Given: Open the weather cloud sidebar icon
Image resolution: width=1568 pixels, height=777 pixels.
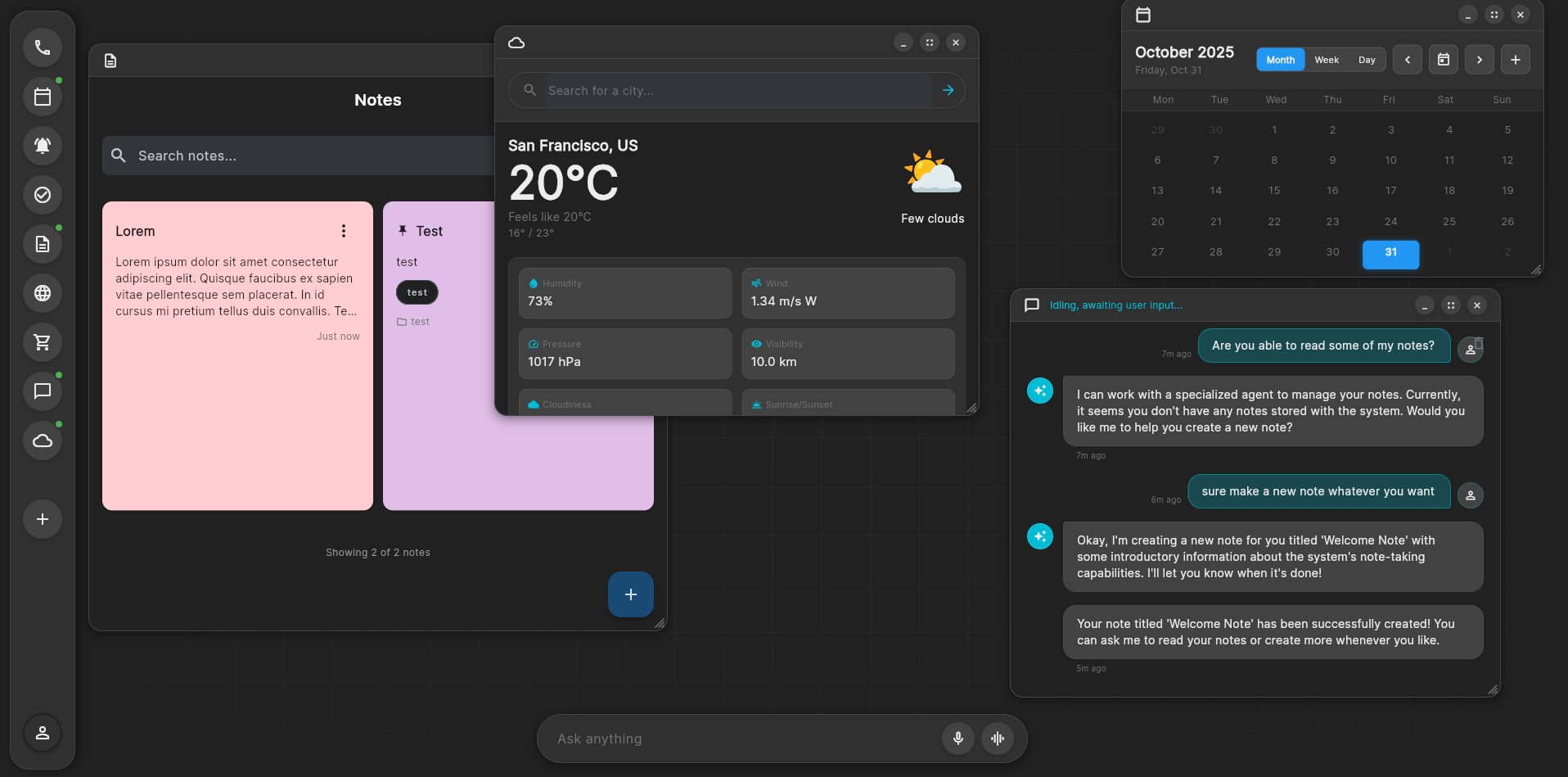Looking at the screenshot, I should point(43,440).
